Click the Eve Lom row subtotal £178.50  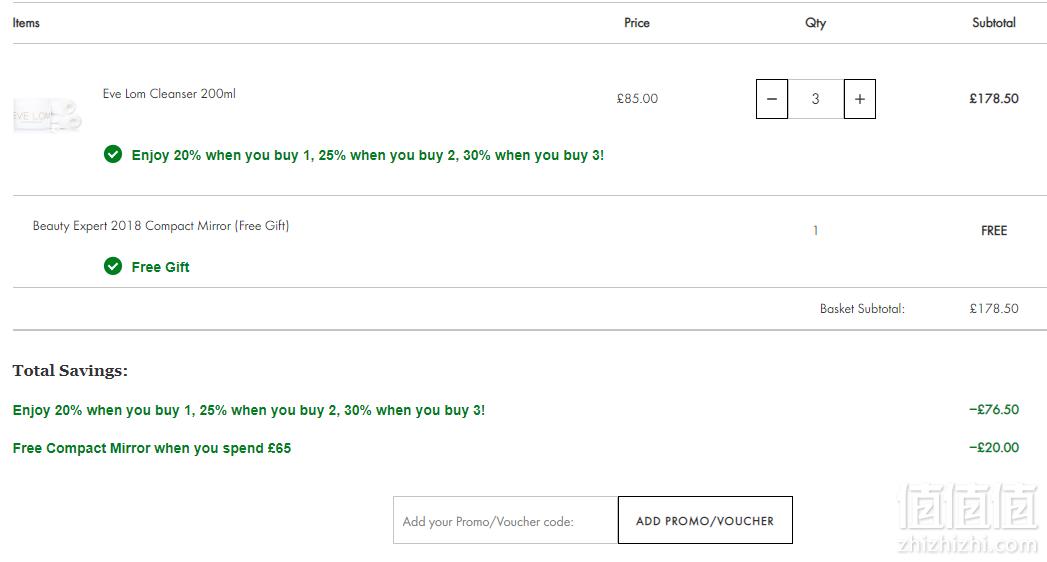click(994, 99)
